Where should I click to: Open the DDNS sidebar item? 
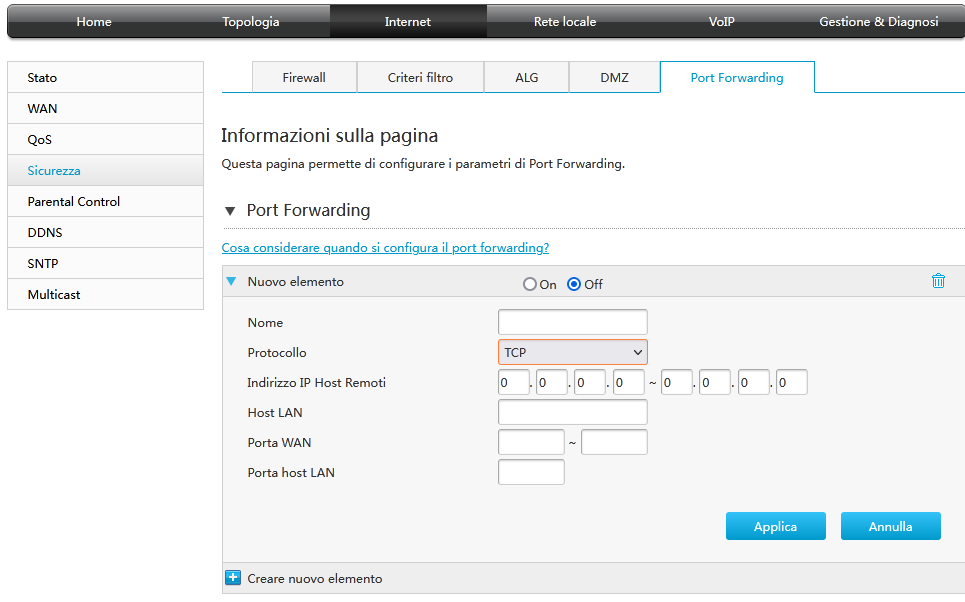click(x=45, y=232)
